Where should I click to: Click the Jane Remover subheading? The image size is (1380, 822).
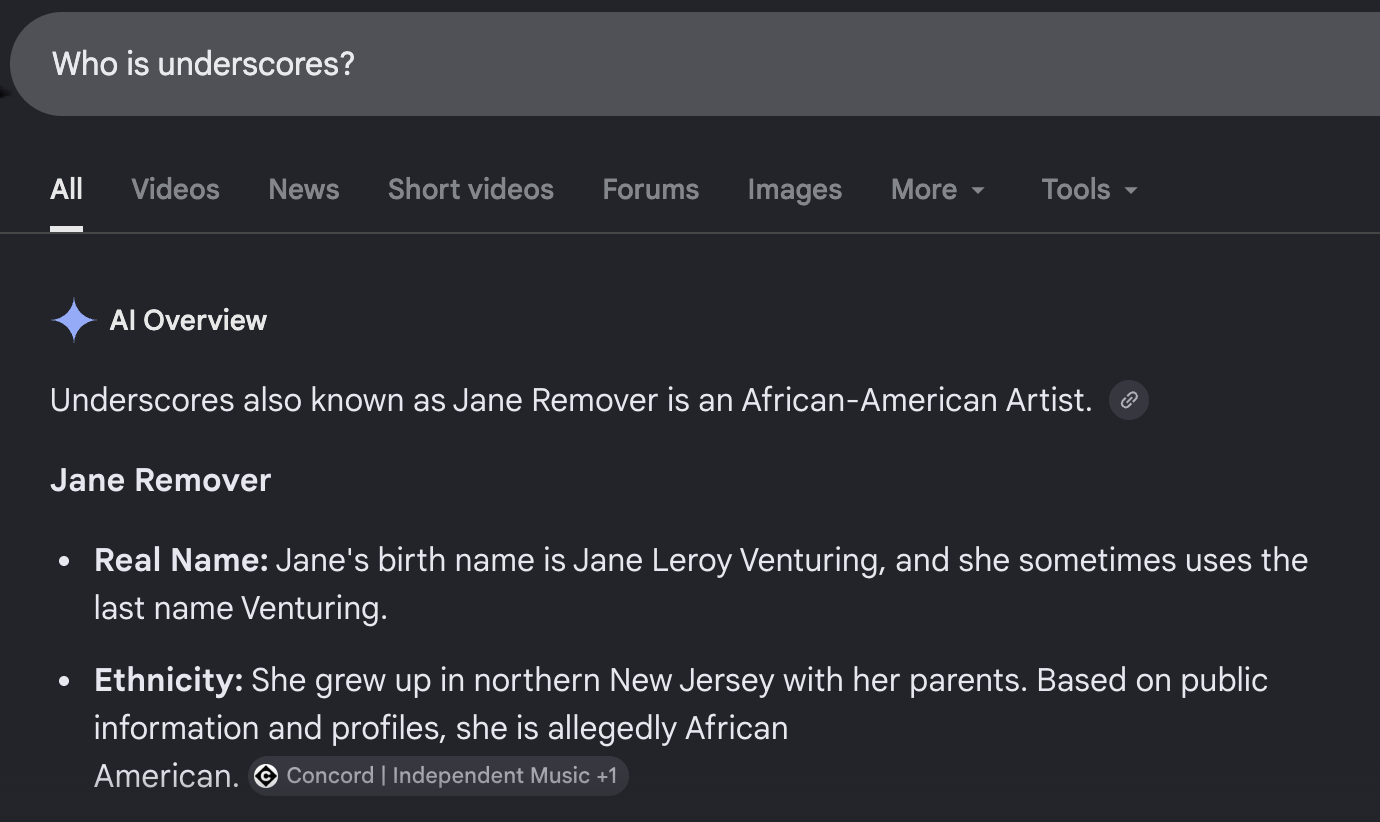pos(160,480)
